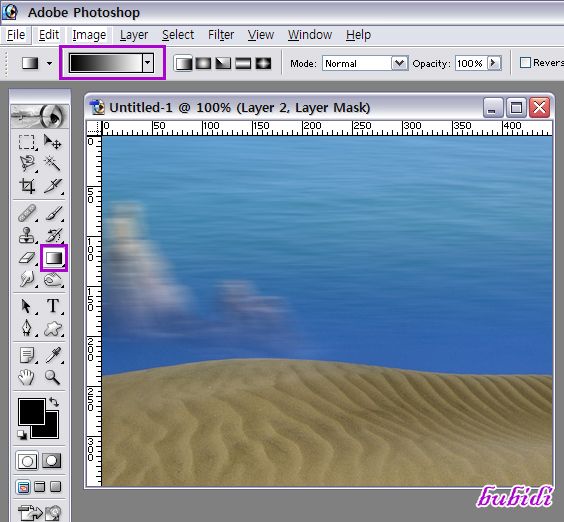Switch to Standard editing mode
This screenshot has height=522, width=564.
coord(27,461)
